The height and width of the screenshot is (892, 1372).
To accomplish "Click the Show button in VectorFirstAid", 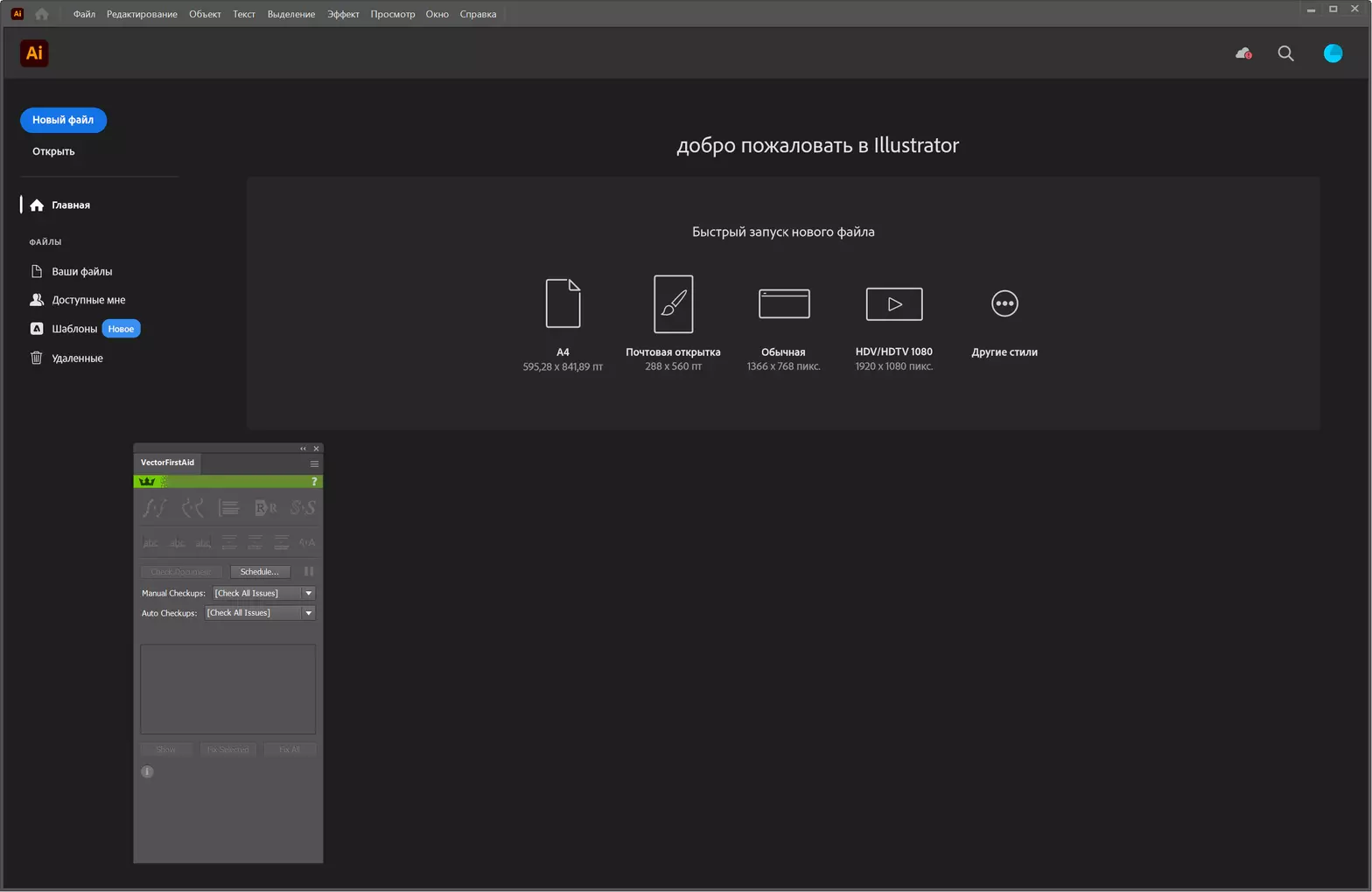I will pos(166,749).
